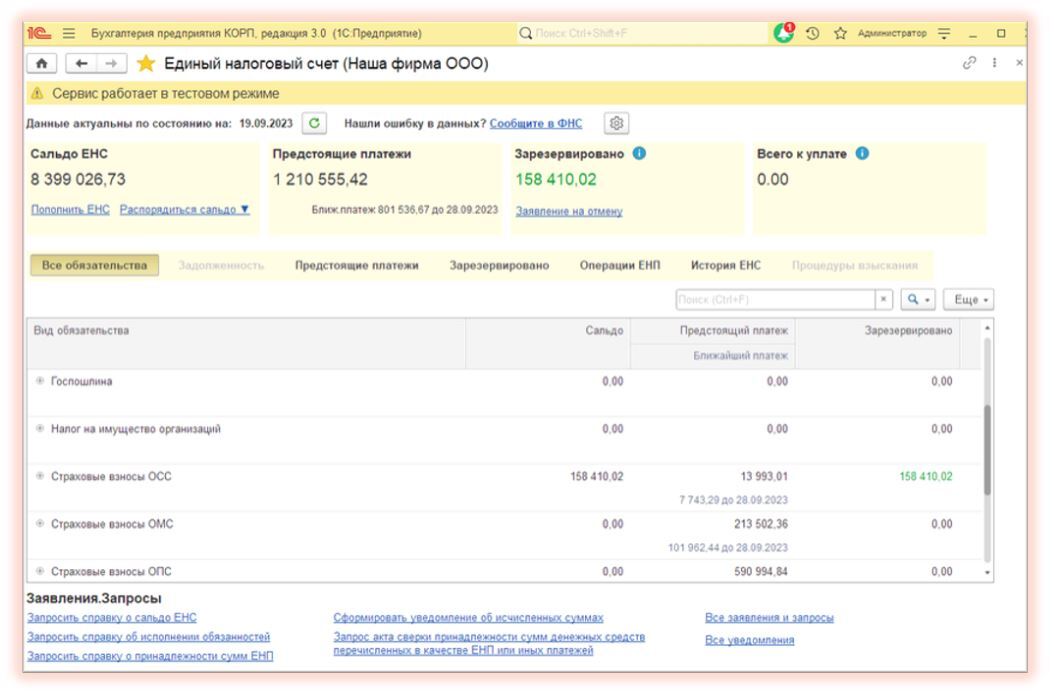The height and width of the screenshot is (698, 1054).
Task: Focus the global search field in title bar
Action: [x=642, y=33]
